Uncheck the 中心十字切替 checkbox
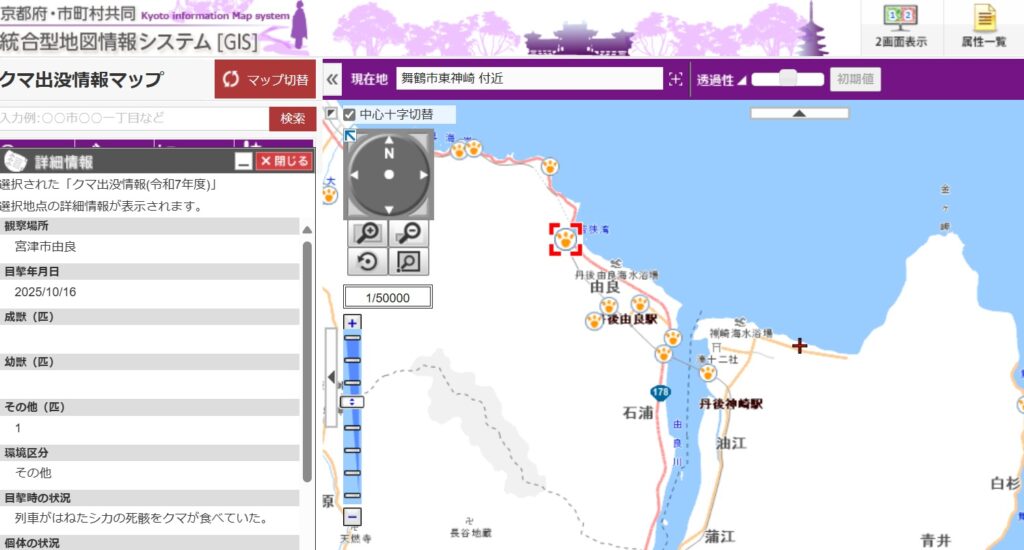This screenshot has height=550, width=1024. click(350, 114)
